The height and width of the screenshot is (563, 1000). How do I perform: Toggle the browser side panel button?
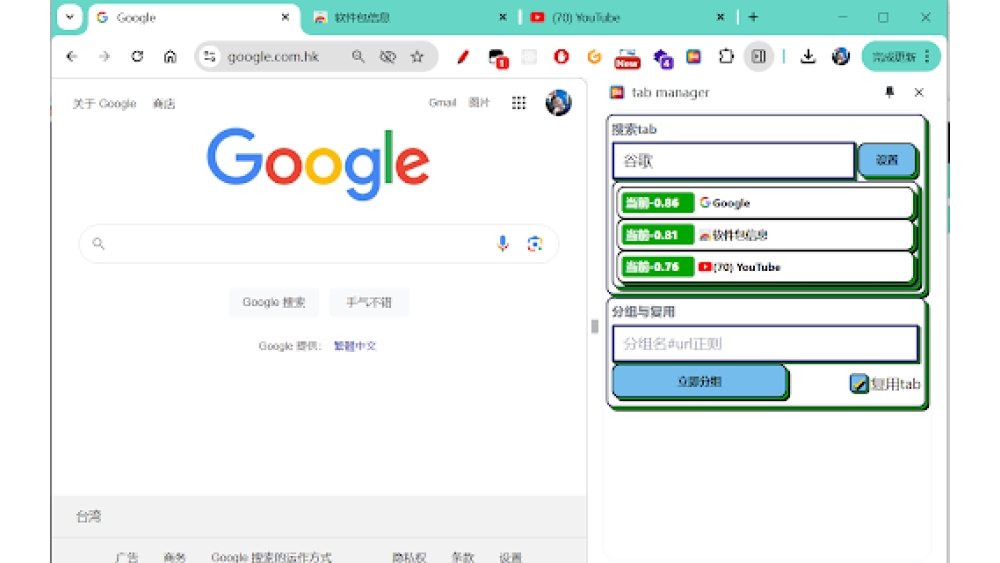coord(759,57)
